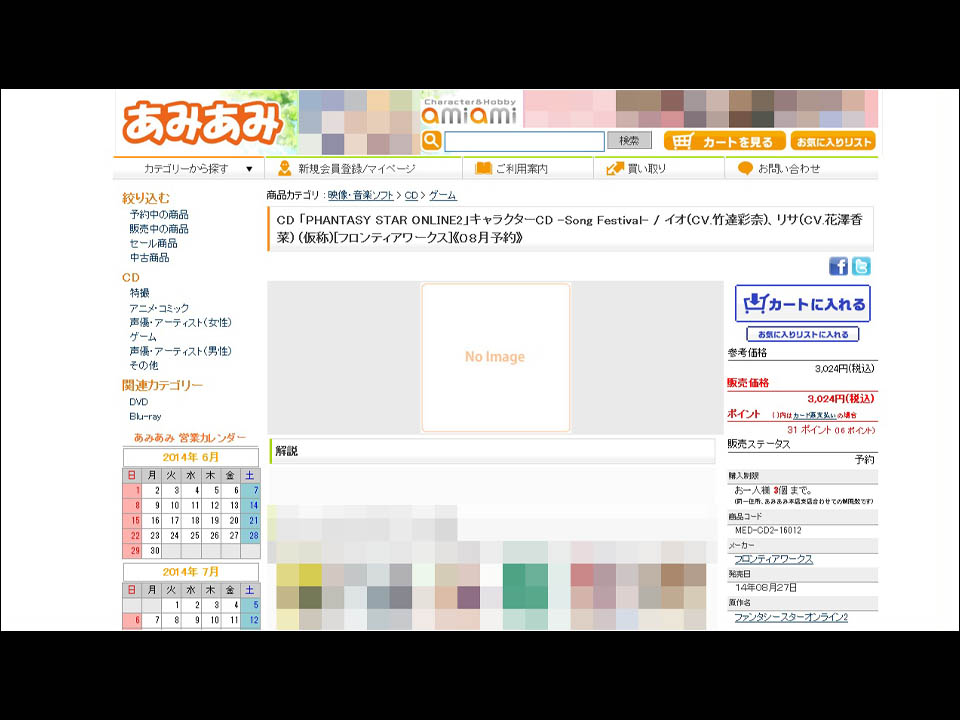Click the member registration person icon
Viewport: 960px width, 720px height.
coord(284,168)
